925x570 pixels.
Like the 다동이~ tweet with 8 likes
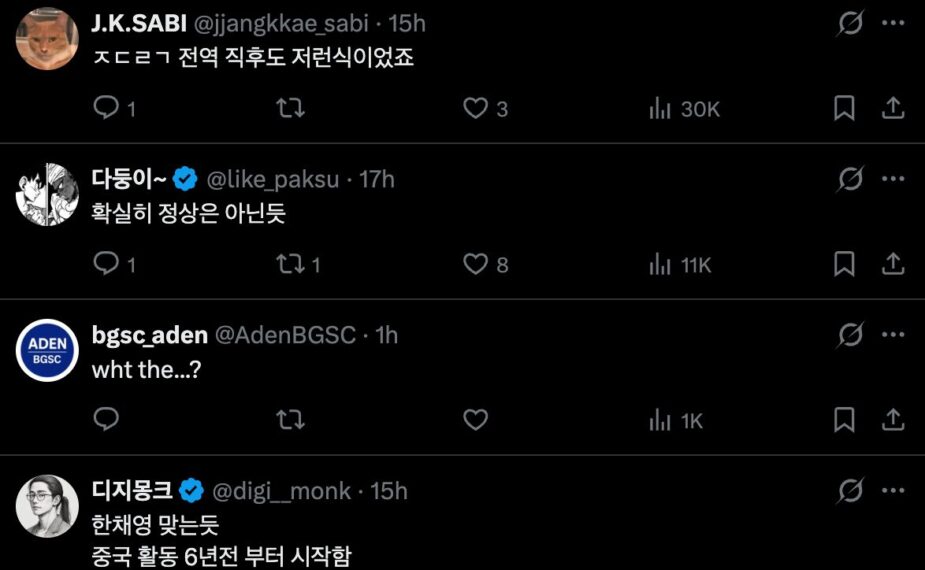coord(475,264)
